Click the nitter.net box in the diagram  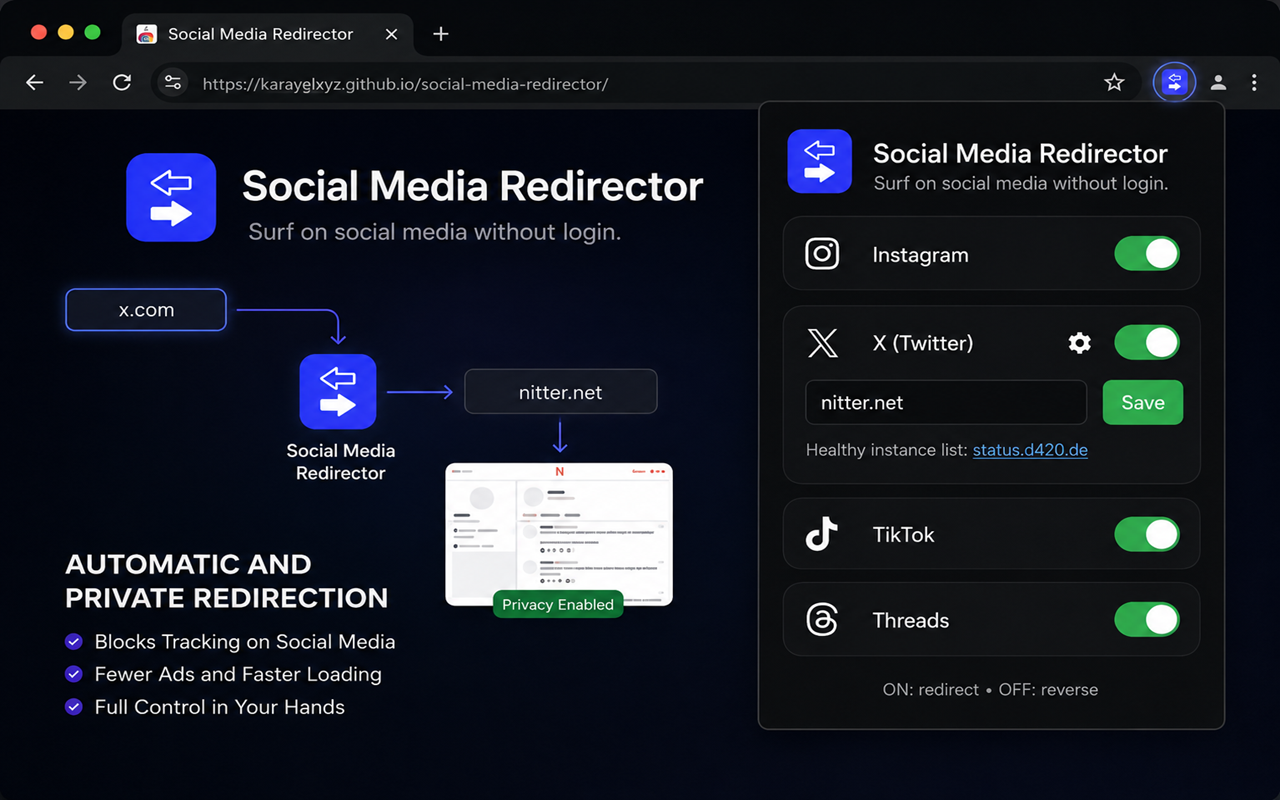point(561,392)
